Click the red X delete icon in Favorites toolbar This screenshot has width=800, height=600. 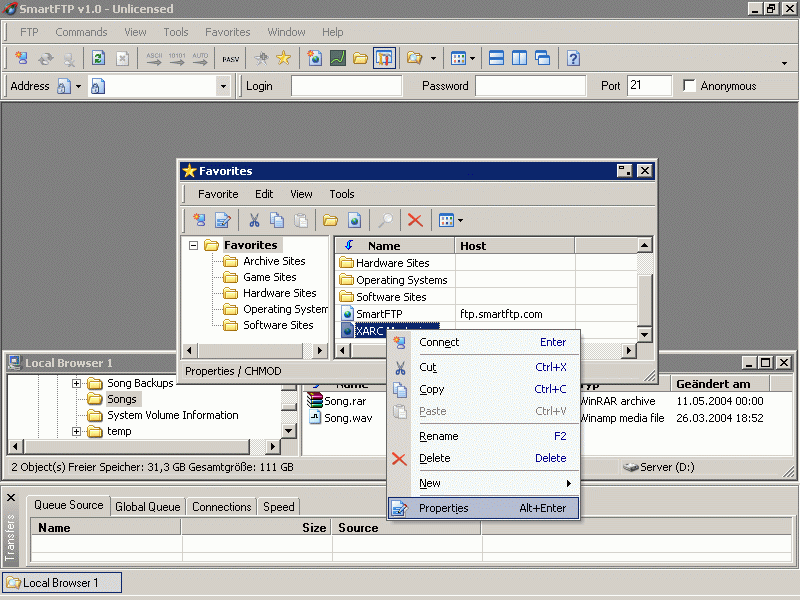pos(414,220)
